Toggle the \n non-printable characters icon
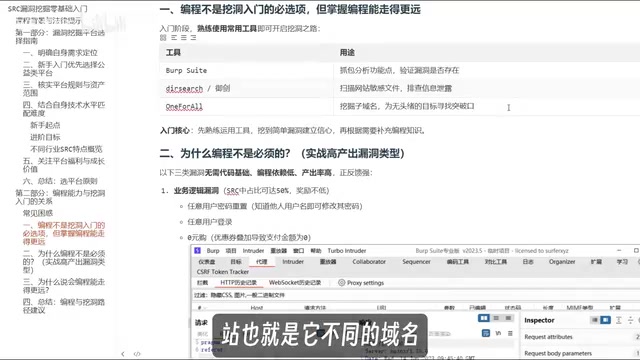This screenshot has height=360, width=640. pos(498,333)
